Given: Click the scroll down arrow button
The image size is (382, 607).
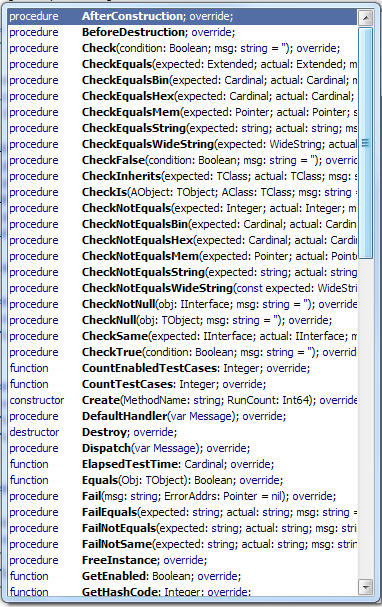Looking at the screenshot, I should (x=365, y=587).
